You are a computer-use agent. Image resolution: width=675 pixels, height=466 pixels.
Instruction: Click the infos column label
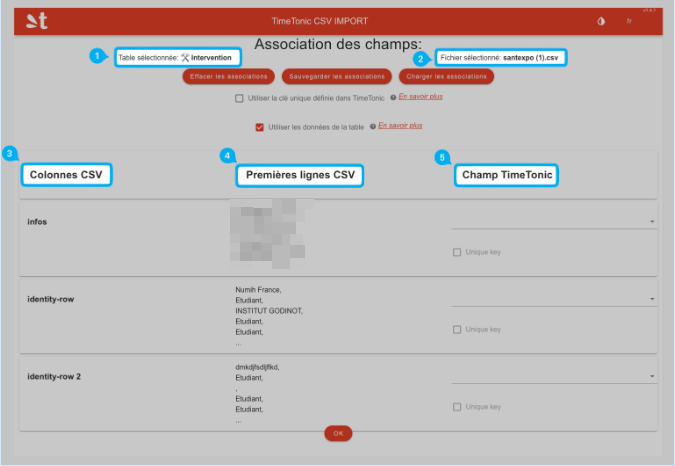point(37,222)
